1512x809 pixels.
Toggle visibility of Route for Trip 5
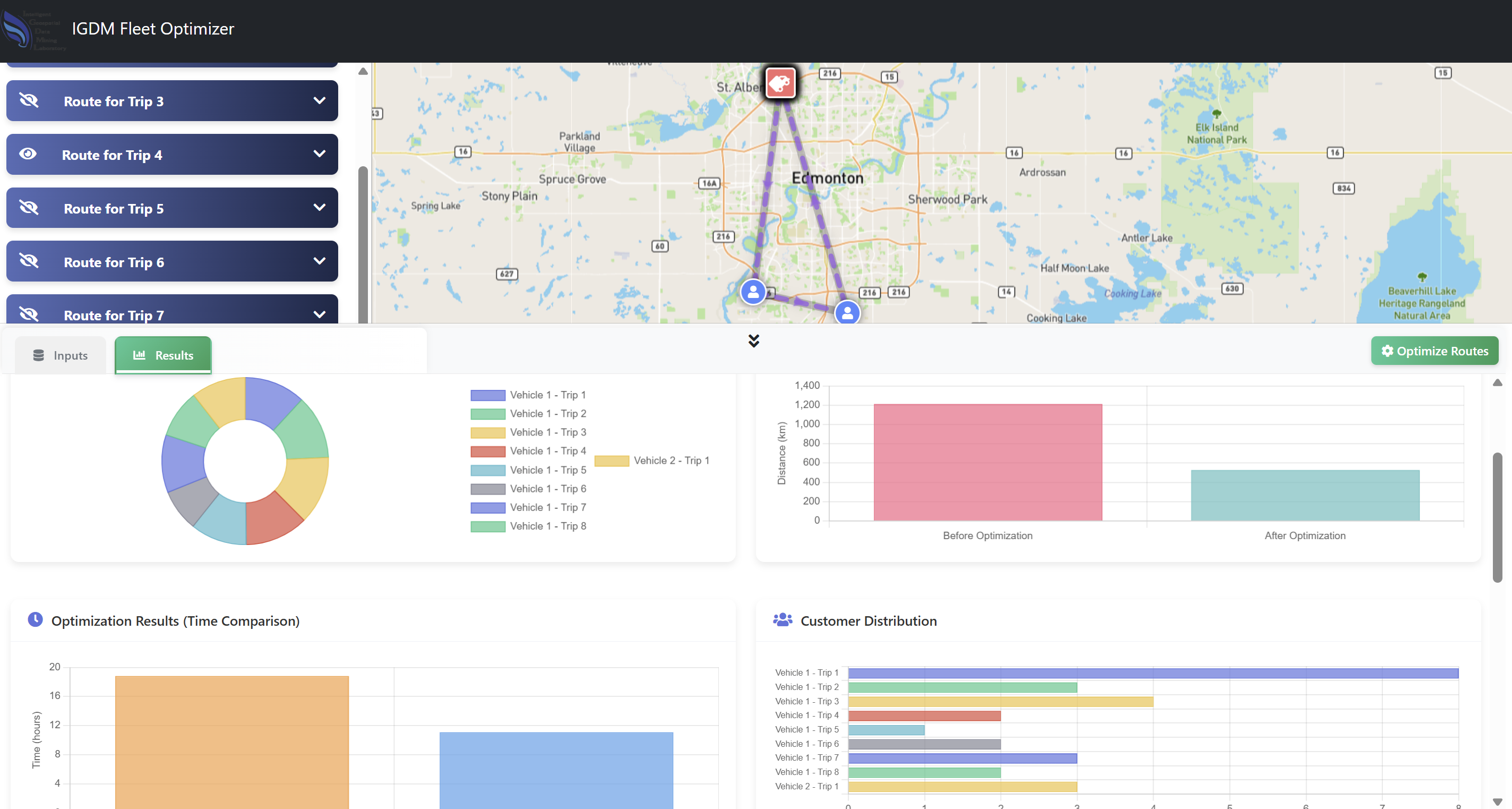pyautogui.click(x=29, y=208)
